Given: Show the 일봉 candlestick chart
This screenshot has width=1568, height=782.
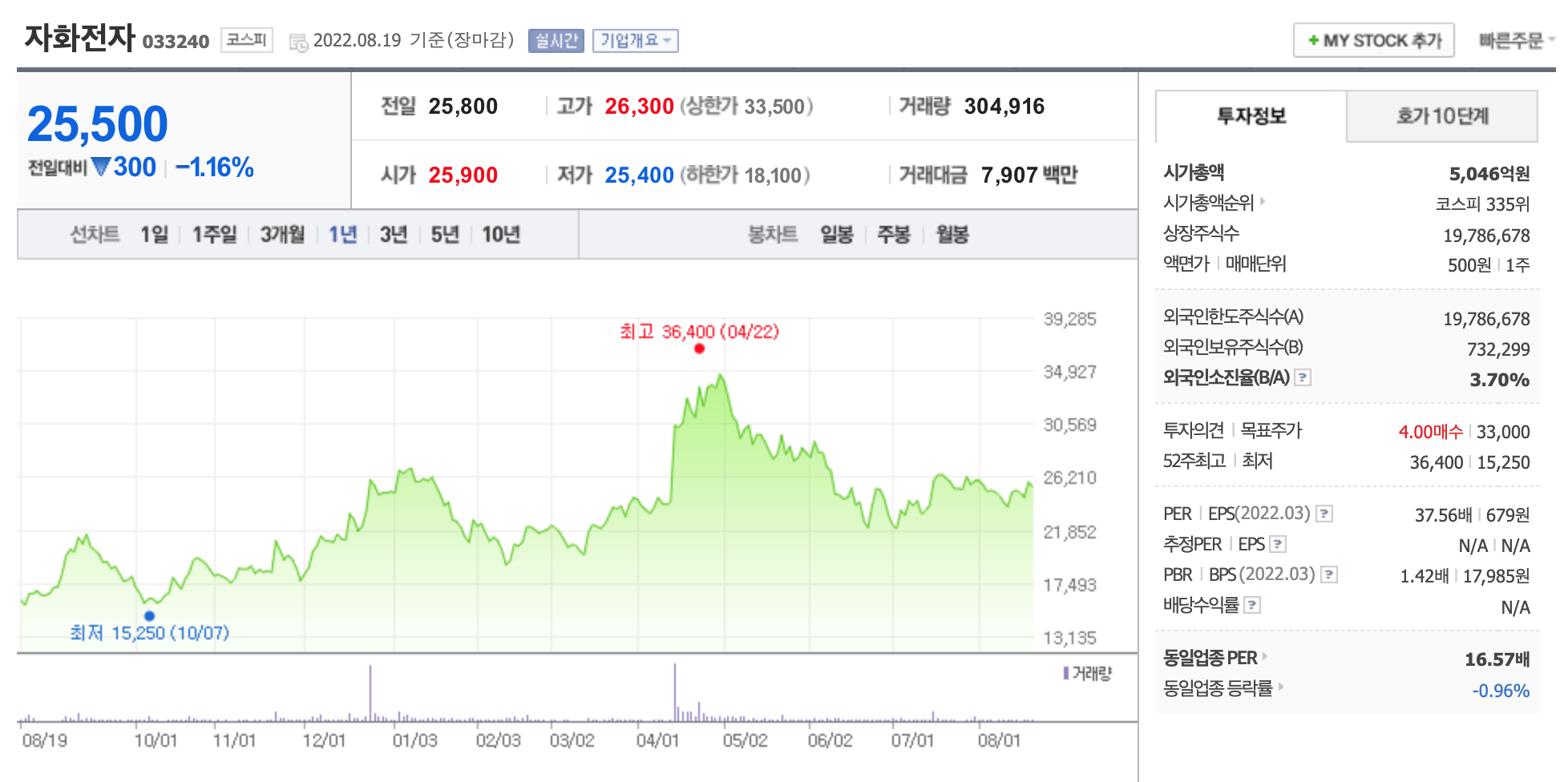Looking at the screenshot, I should click(x=836, y=234).
